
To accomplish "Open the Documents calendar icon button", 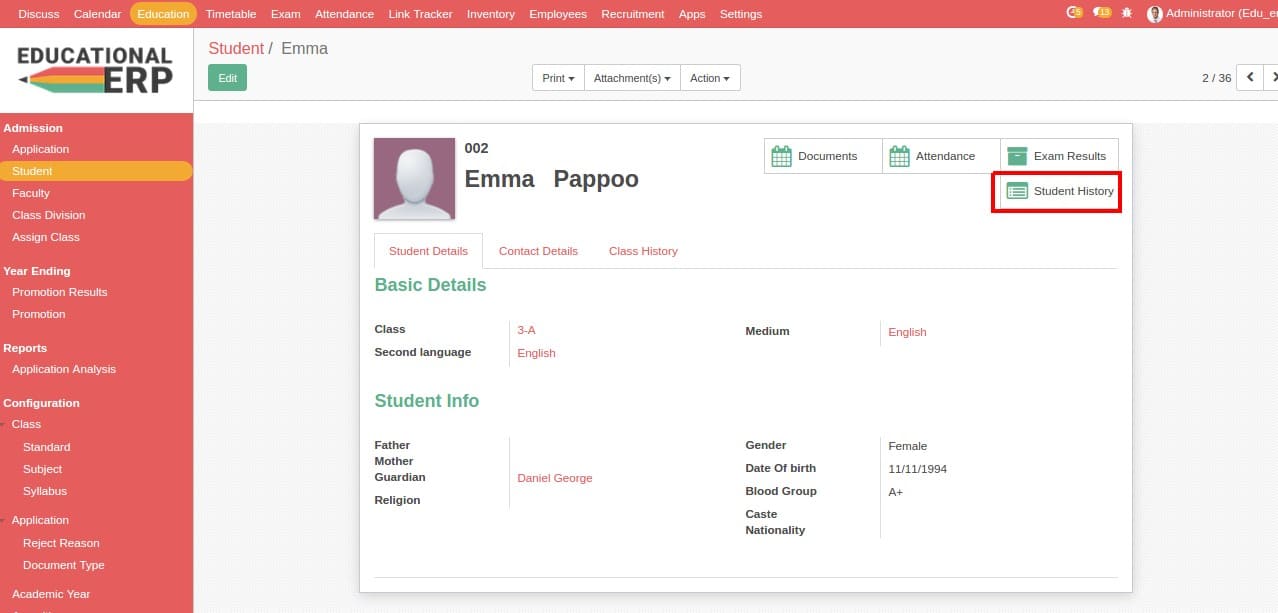I will tap(782, 156).
